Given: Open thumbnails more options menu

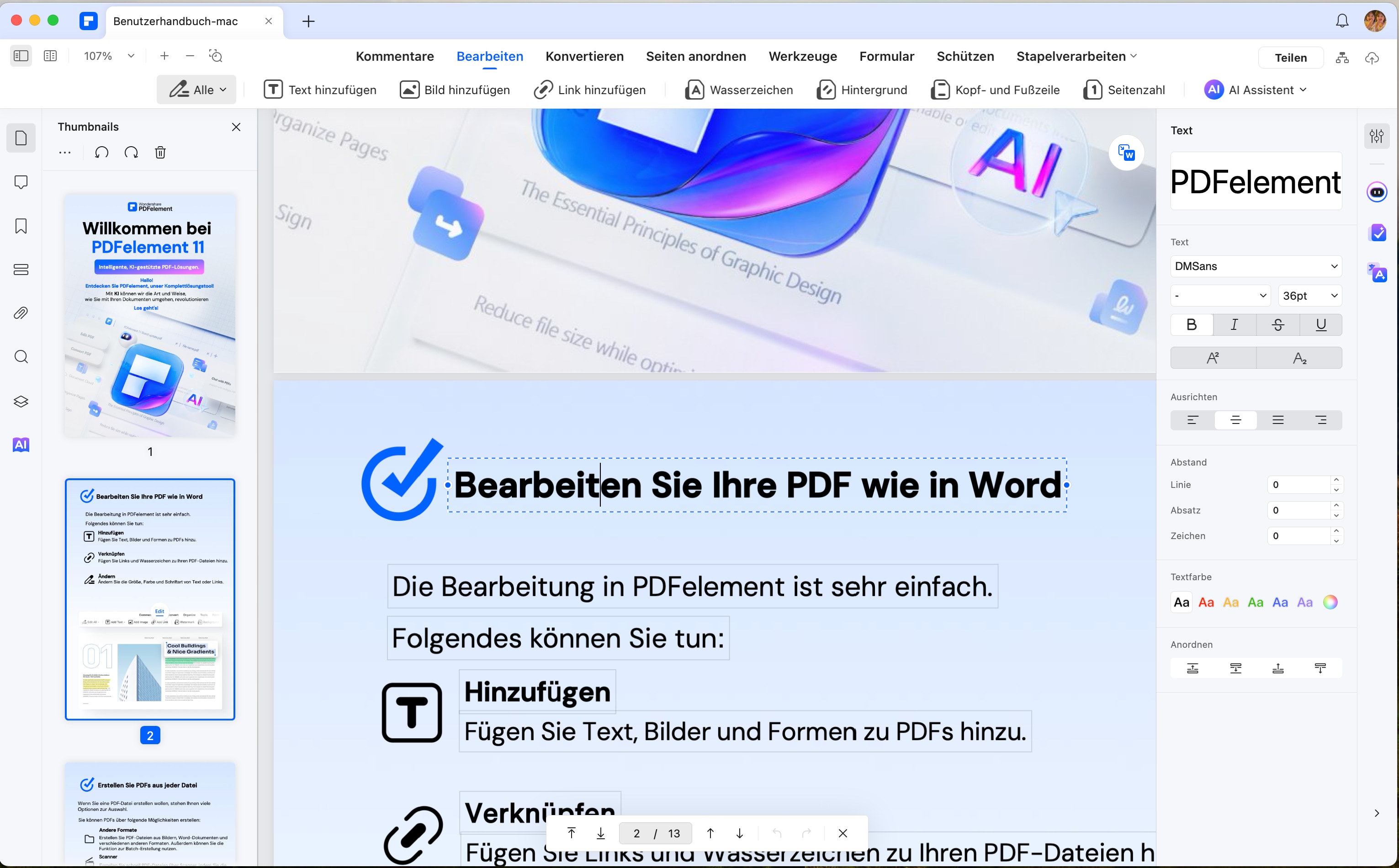Looking at the screenshot, I should (65, 152).
